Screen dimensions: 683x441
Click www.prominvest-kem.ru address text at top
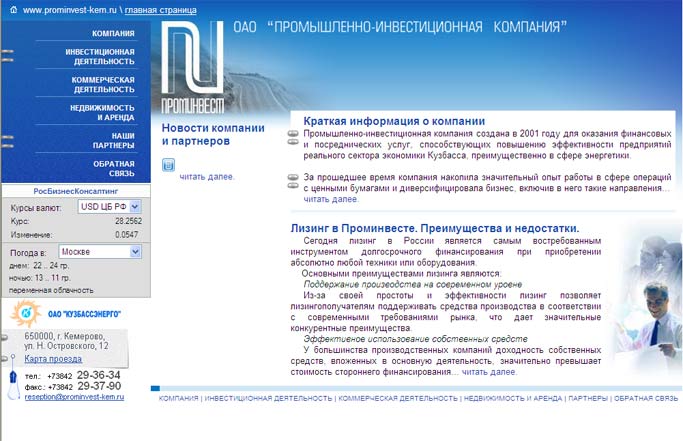click(70, 10)
